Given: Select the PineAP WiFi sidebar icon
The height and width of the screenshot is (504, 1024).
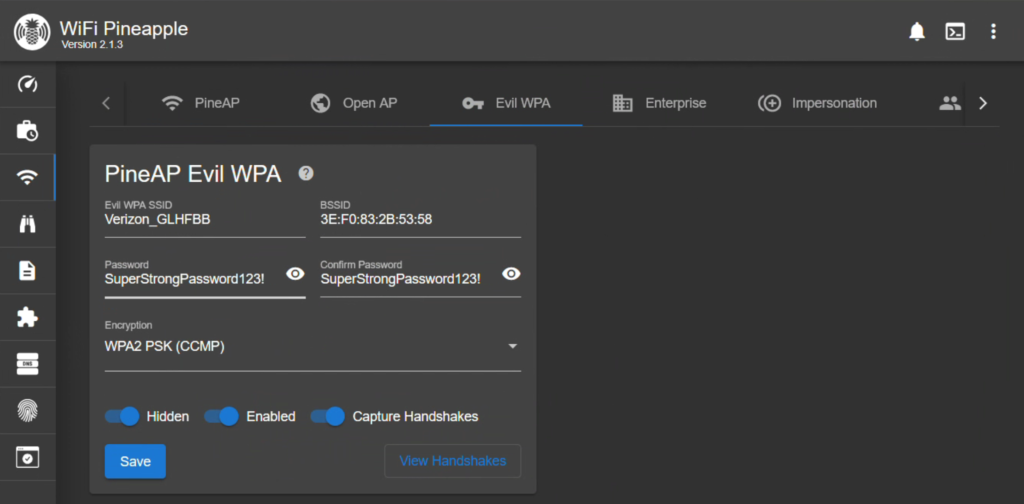Looking at the screenshot, I should [27, 177].
